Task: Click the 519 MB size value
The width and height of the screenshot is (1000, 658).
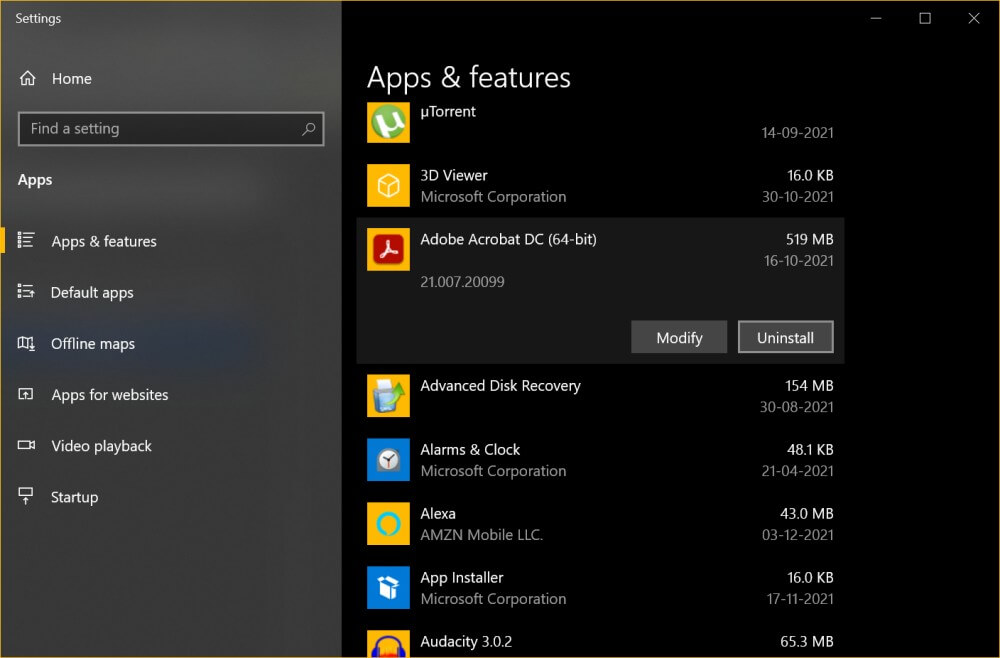Action: [809, 239]
